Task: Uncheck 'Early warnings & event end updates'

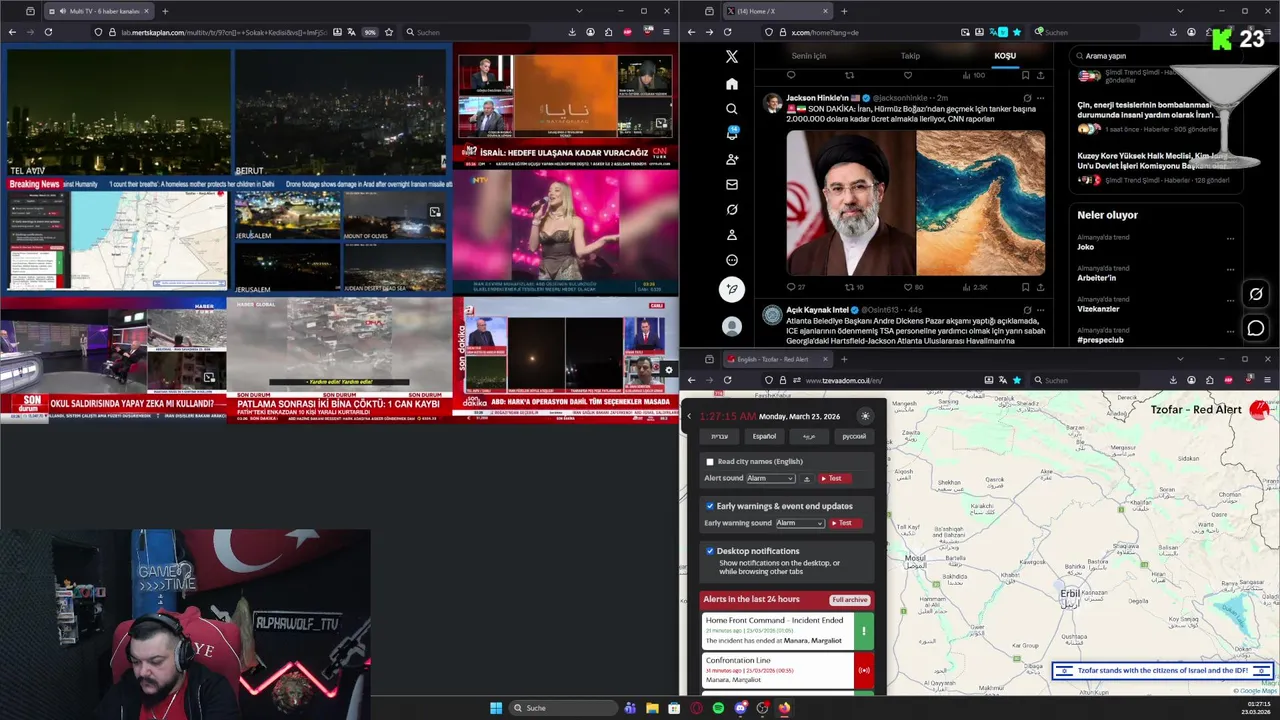Action: (710, 506)
